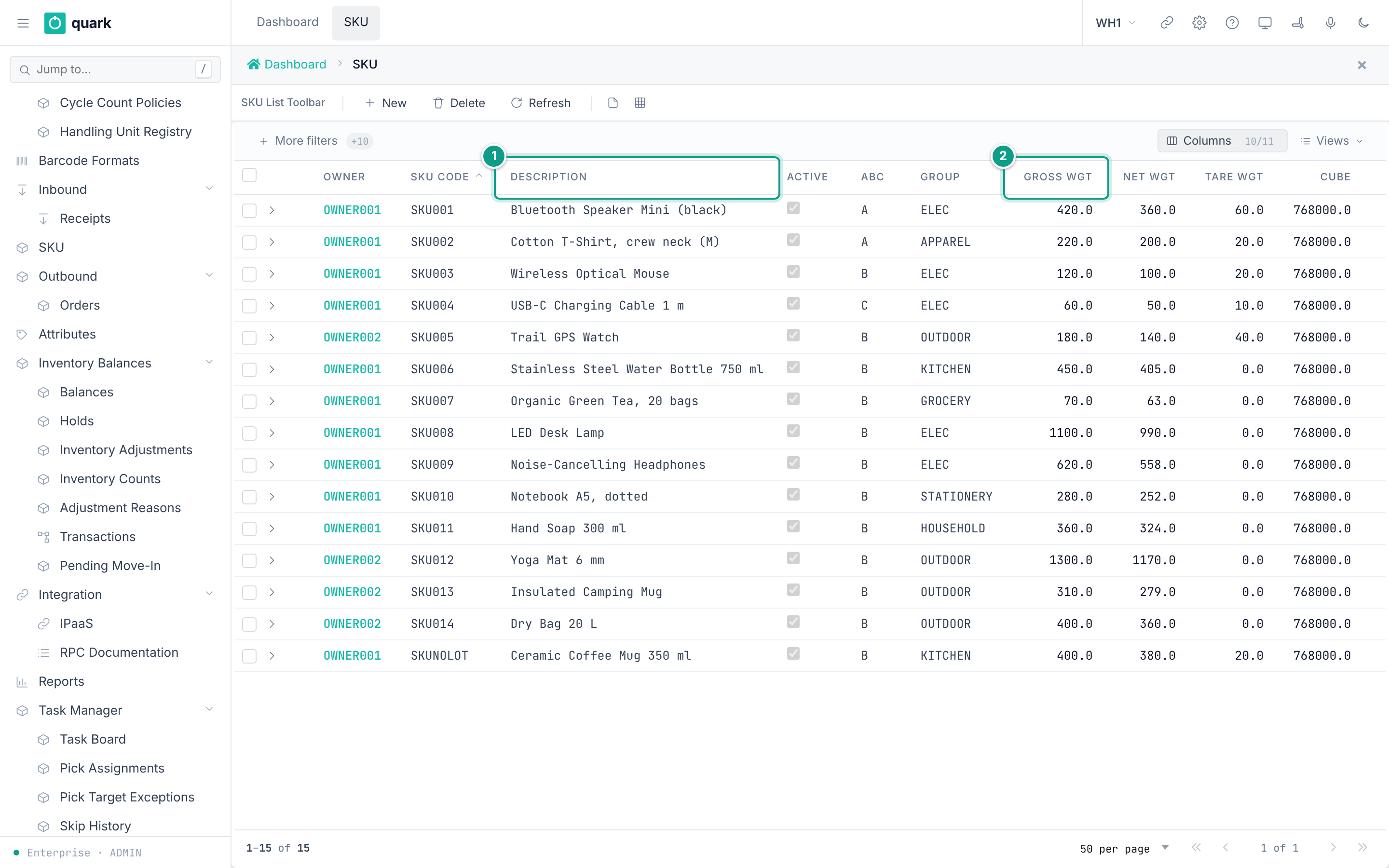This screenshot has width=1389, height=868.
Task: Click the Refresh button
Action: click(541, 103)
